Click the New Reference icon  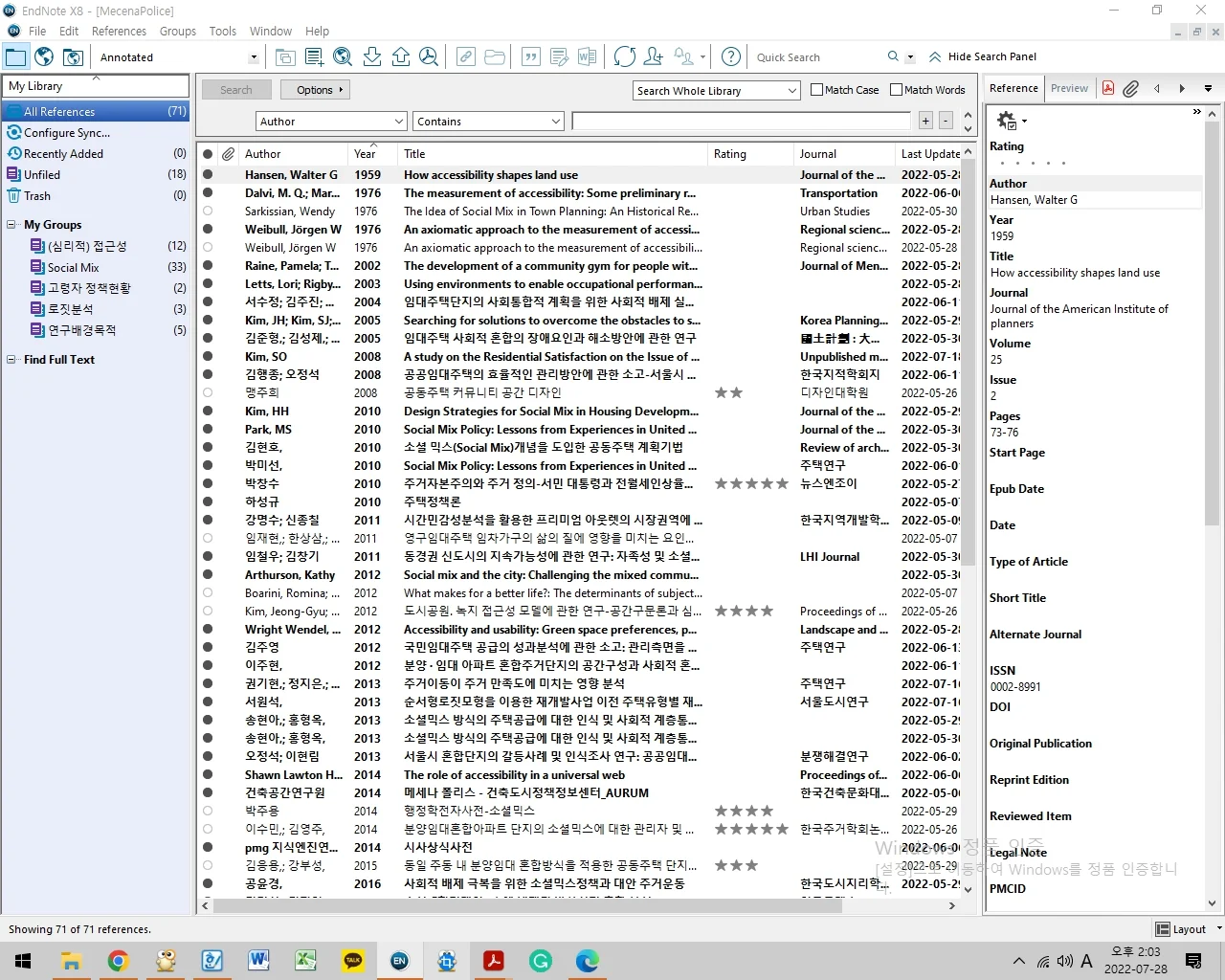pos(314,57)
